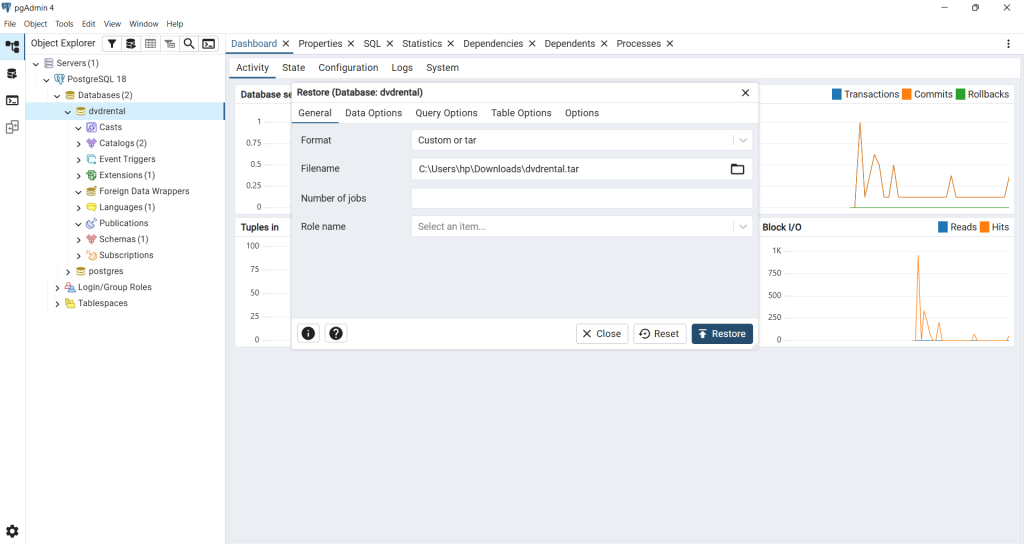The width and height of the screenshot is (1024, 544).
Task: Collapse the dvdrental node
Action: point(68,112)
